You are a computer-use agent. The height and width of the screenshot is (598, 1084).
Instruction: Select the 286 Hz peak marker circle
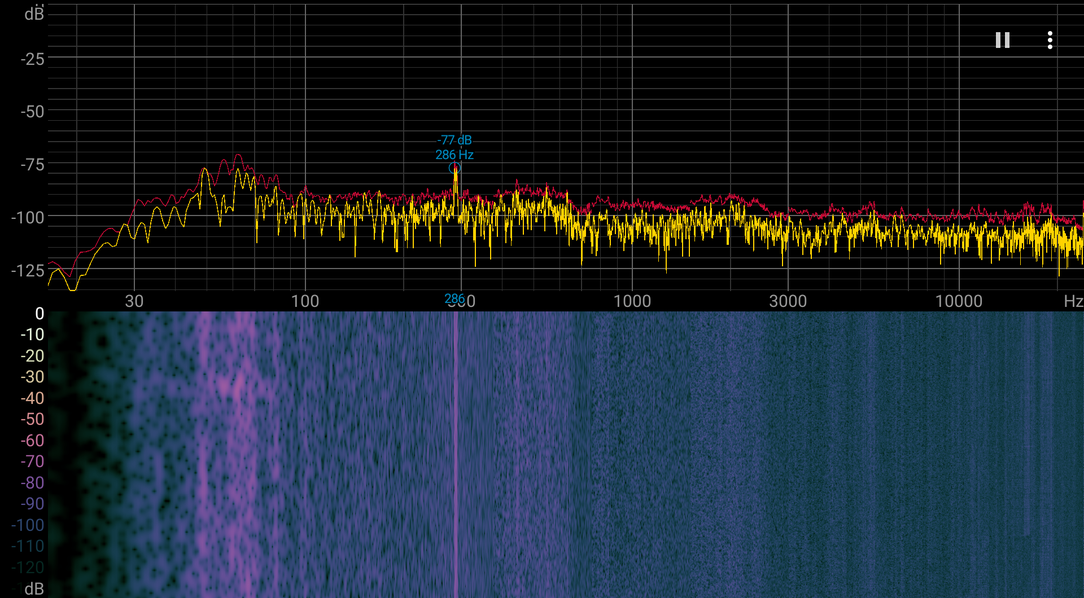(454, 168)
